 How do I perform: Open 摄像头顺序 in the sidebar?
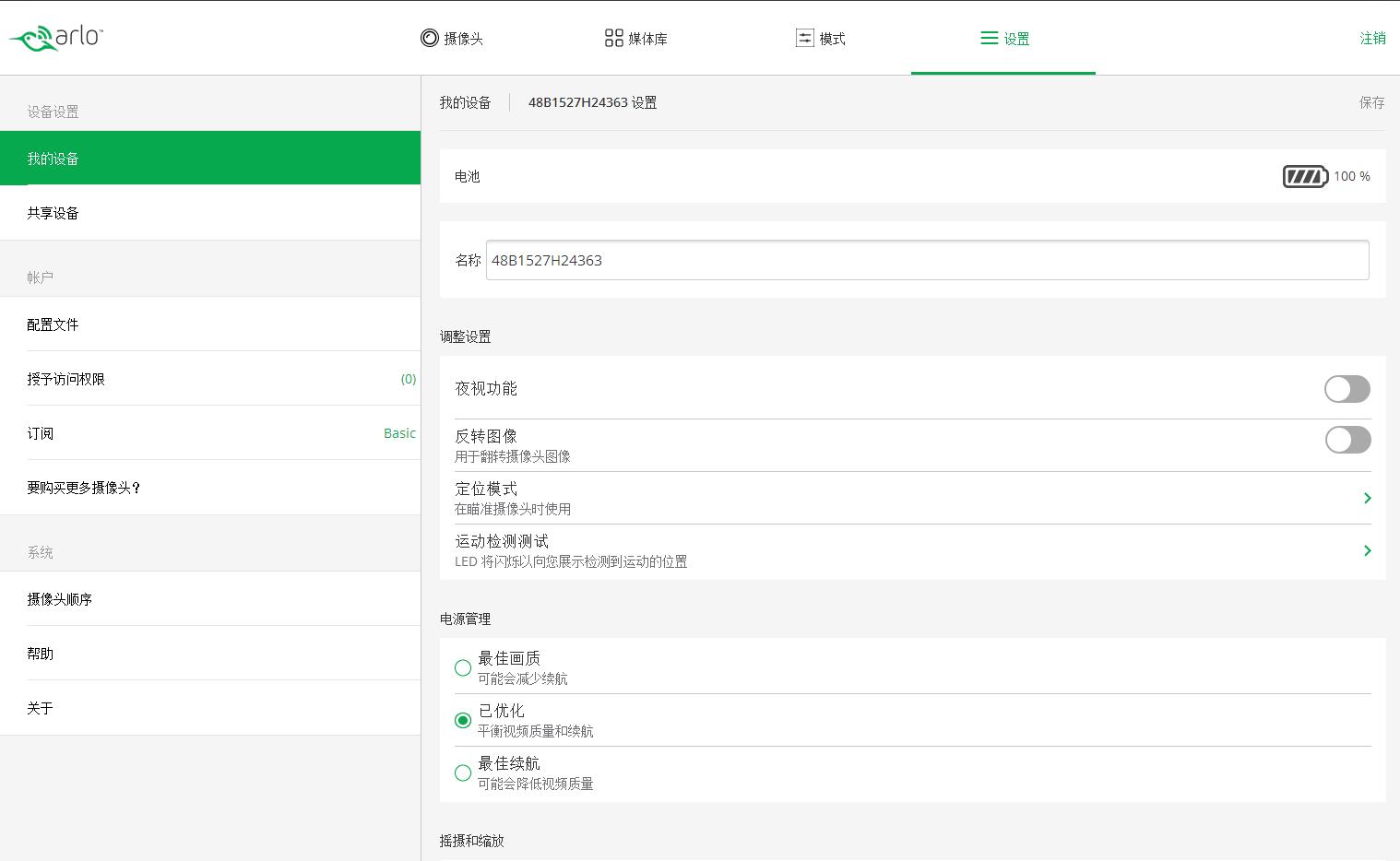click(210, 599)
